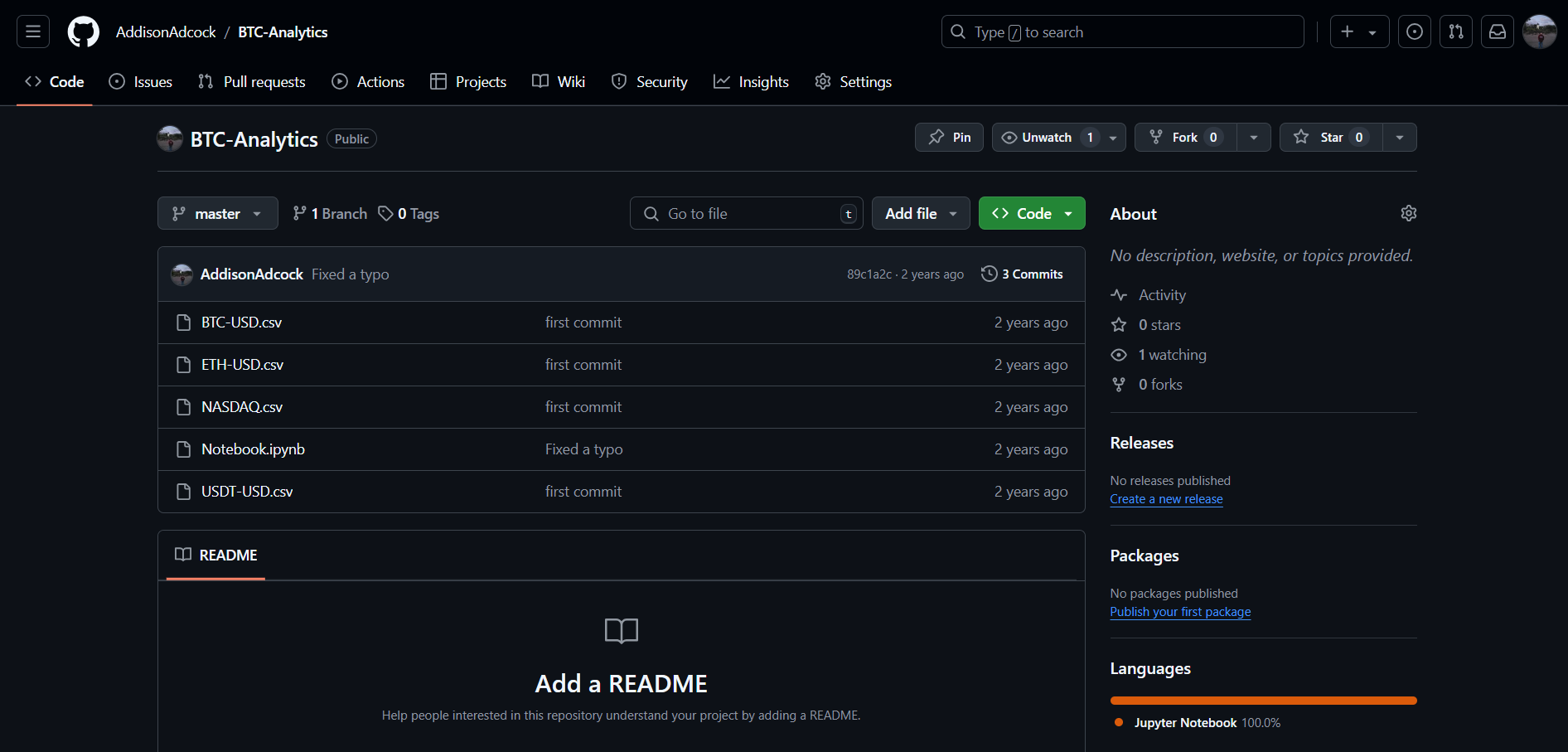Focus the Type / to search field
This screenshot has height=752, width=1568.
point(1122,32)
